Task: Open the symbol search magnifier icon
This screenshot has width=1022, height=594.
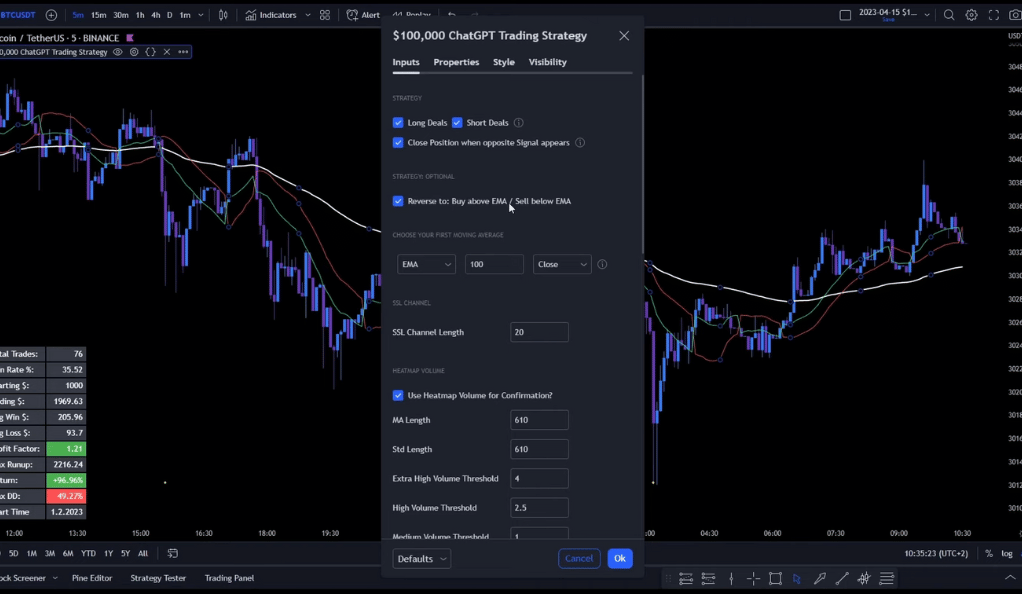Action: click(949, 15)
